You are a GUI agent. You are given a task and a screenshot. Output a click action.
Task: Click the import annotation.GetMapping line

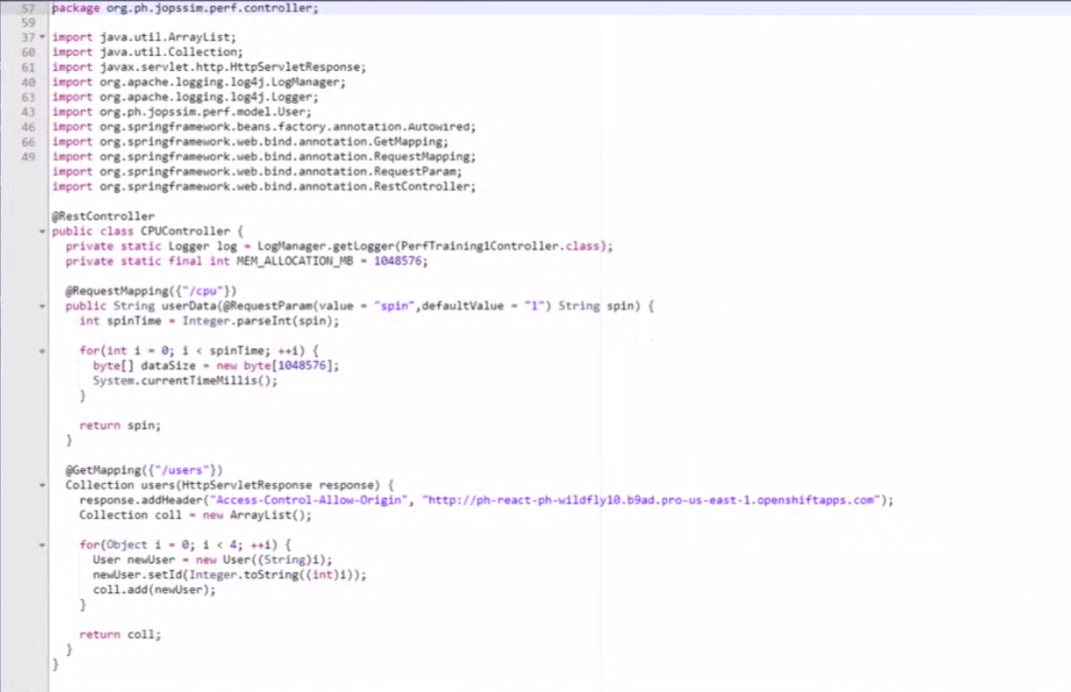click(250, 142)
